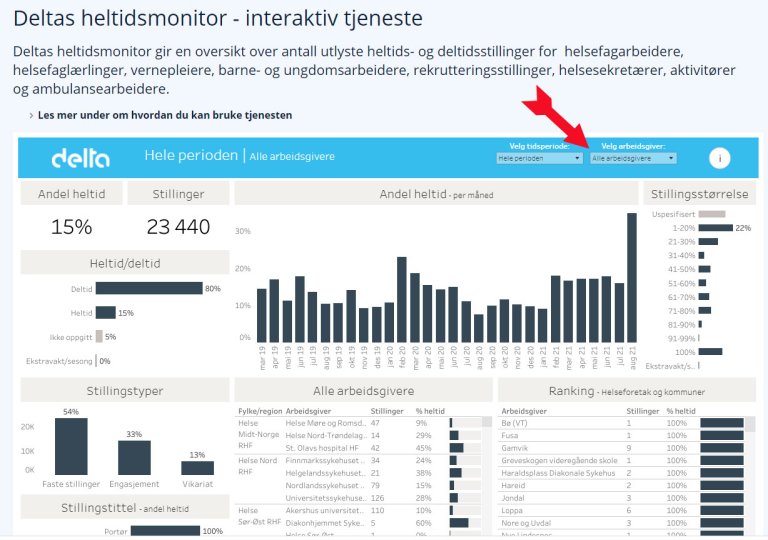768x540 pixels.
Task: Select the 21-30% Stillingsstørrelse bar
Action: (708, 242)
